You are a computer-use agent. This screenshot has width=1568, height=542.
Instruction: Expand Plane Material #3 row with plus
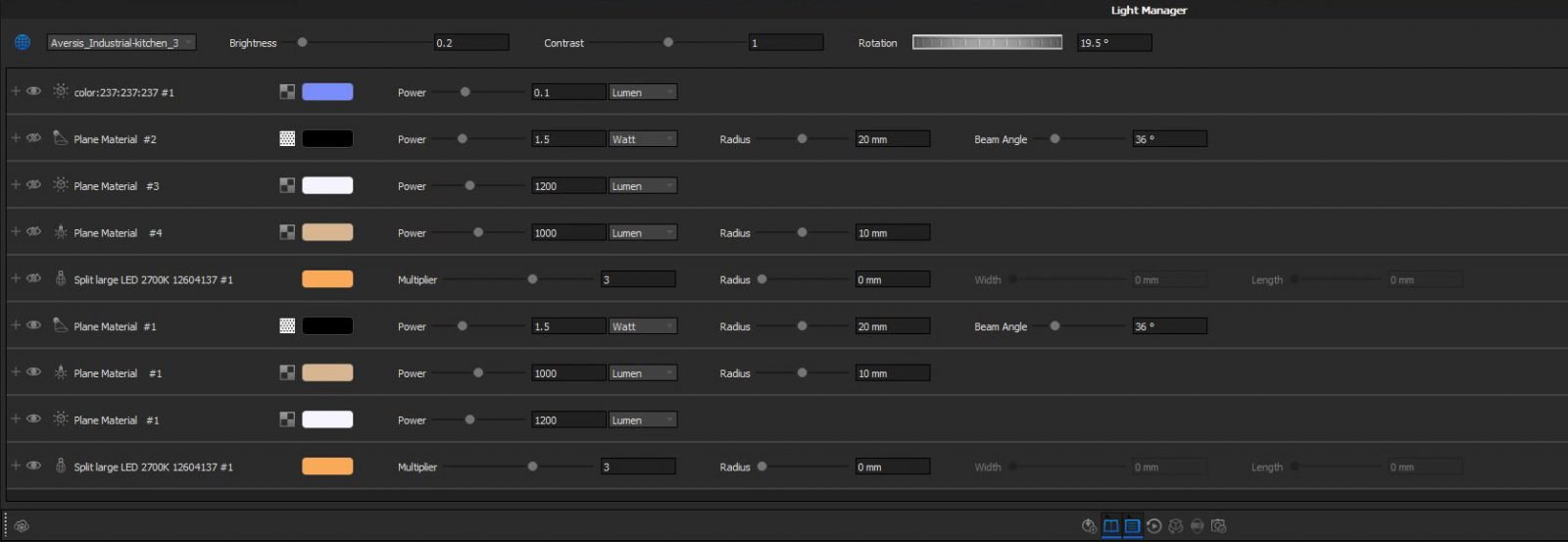16,184
